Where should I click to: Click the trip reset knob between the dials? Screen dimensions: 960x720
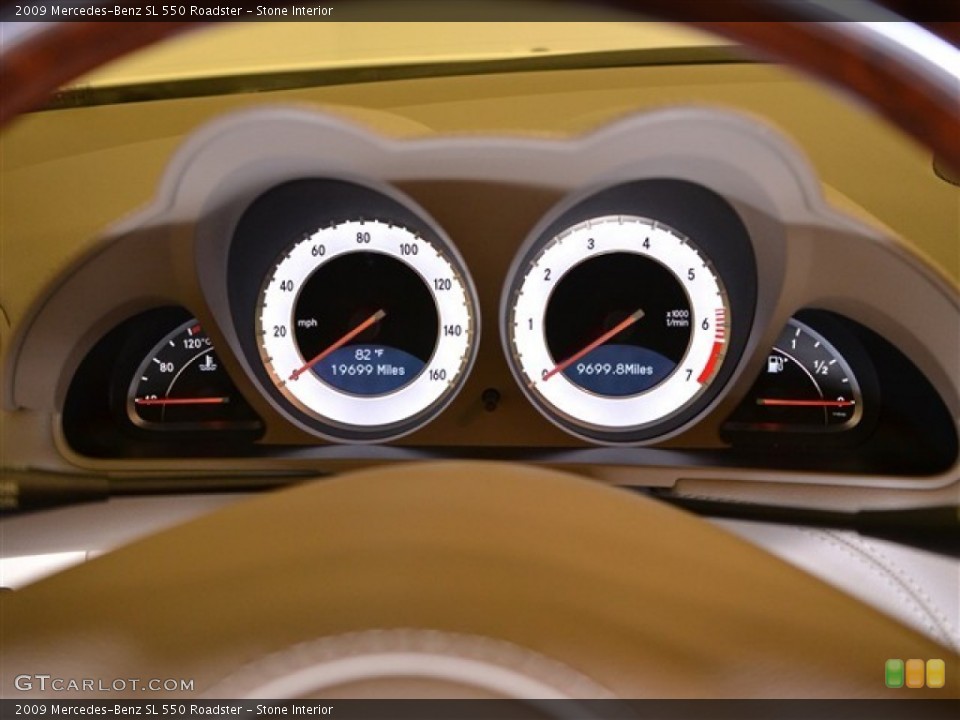click(490, 399)
